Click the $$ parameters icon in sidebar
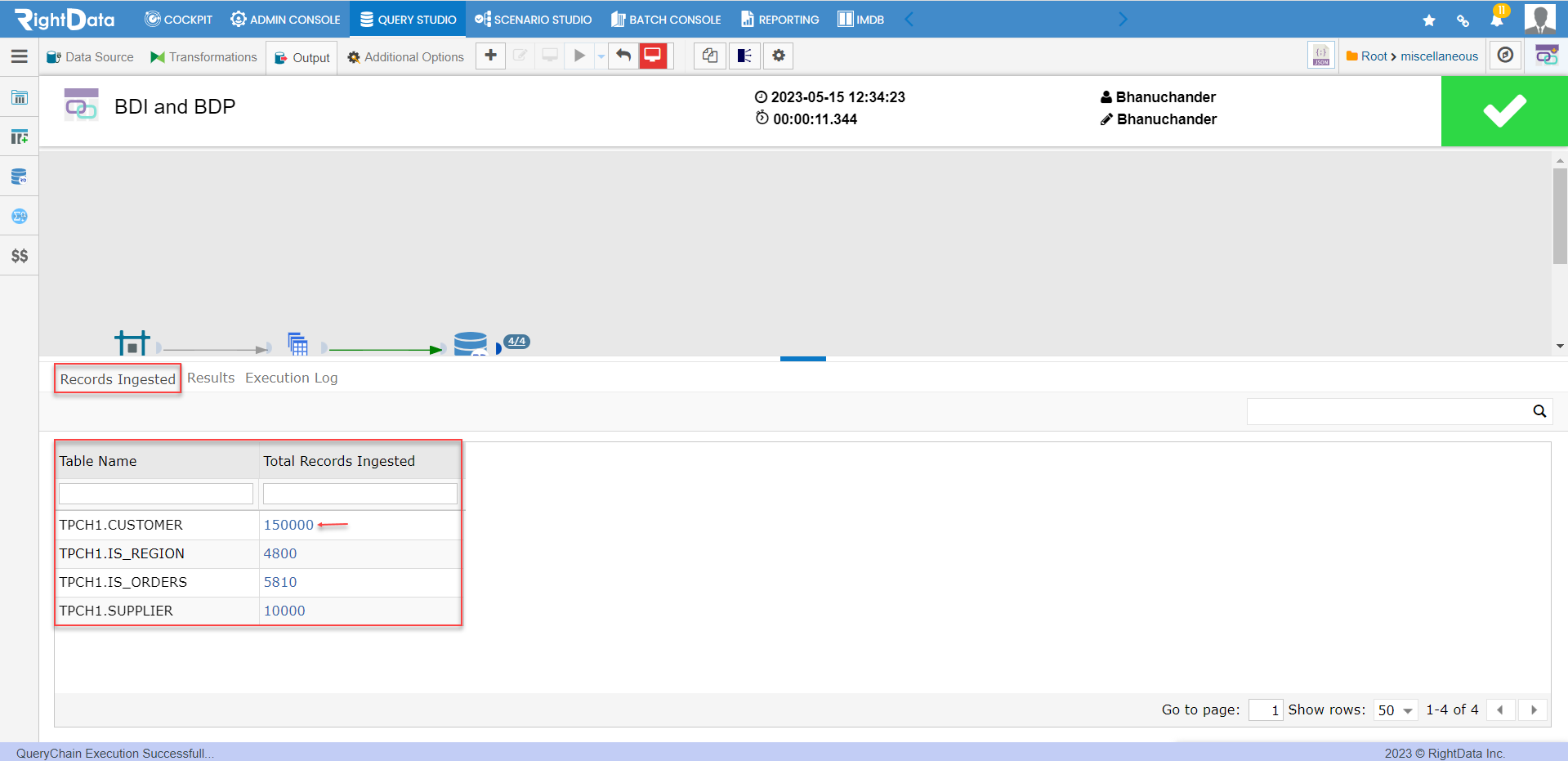This screenshot has width=1568, height=761. 19,255
